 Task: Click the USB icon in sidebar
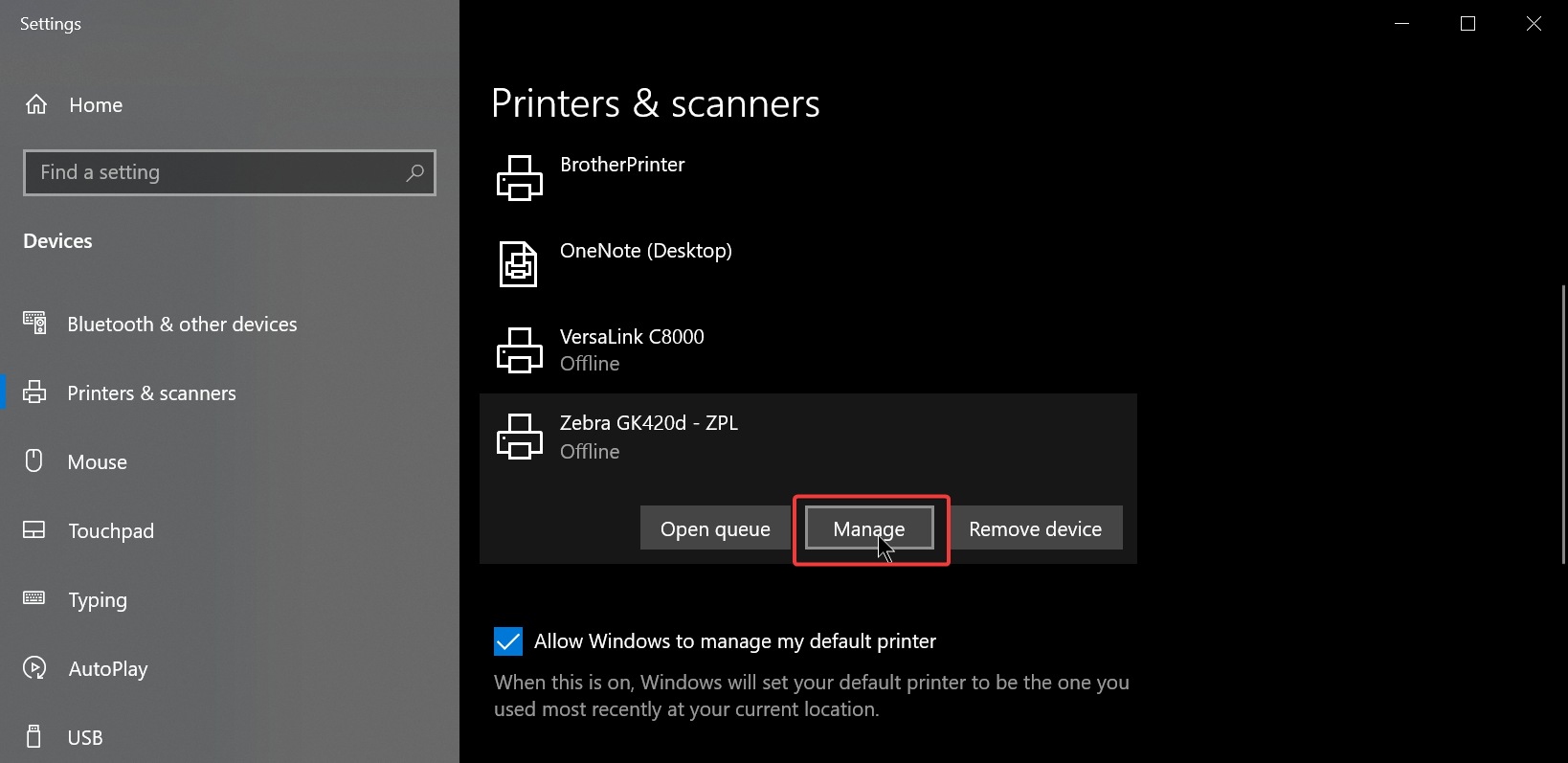coord(34,736)
